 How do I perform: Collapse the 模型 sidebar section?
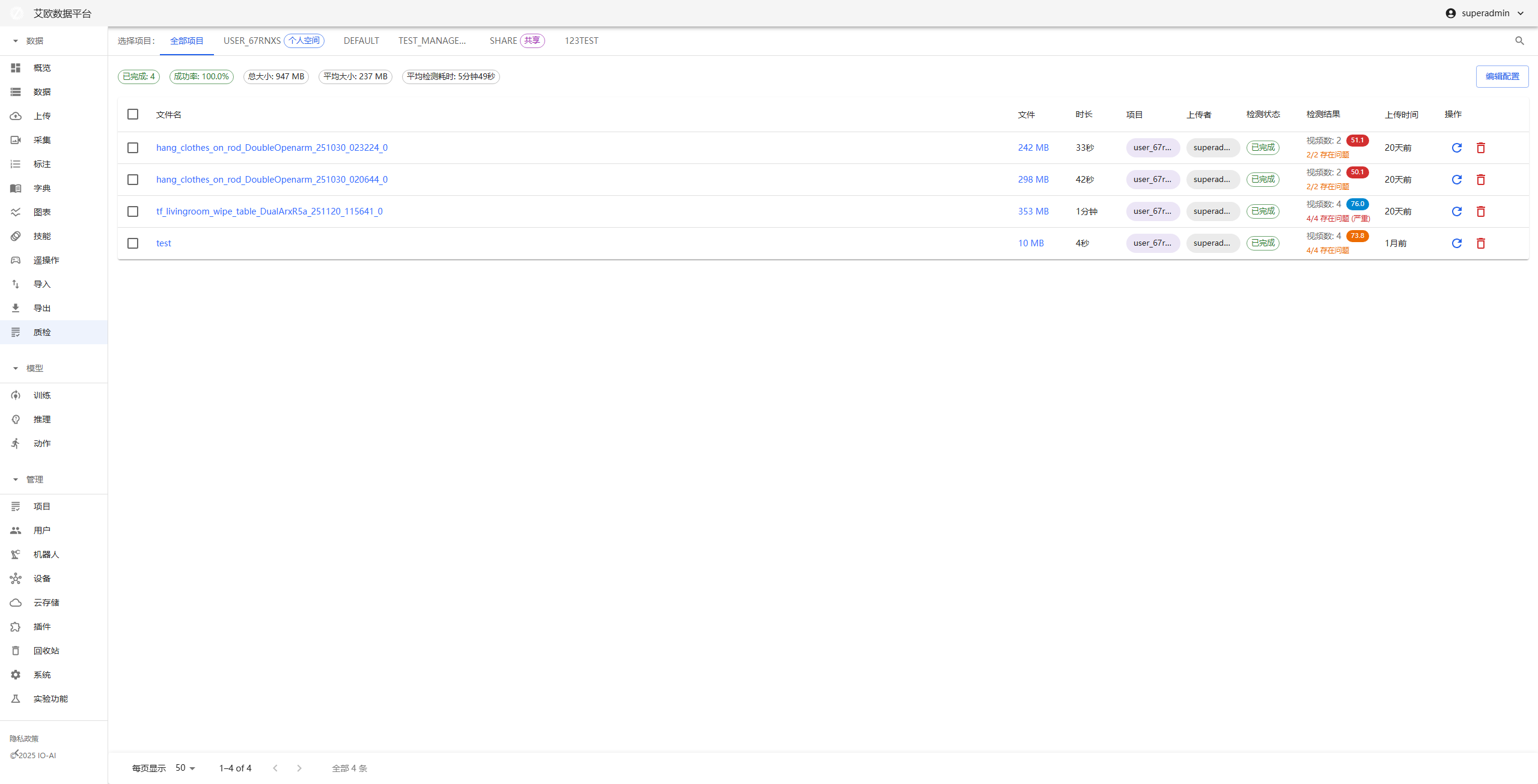click(x=16, y=368)
